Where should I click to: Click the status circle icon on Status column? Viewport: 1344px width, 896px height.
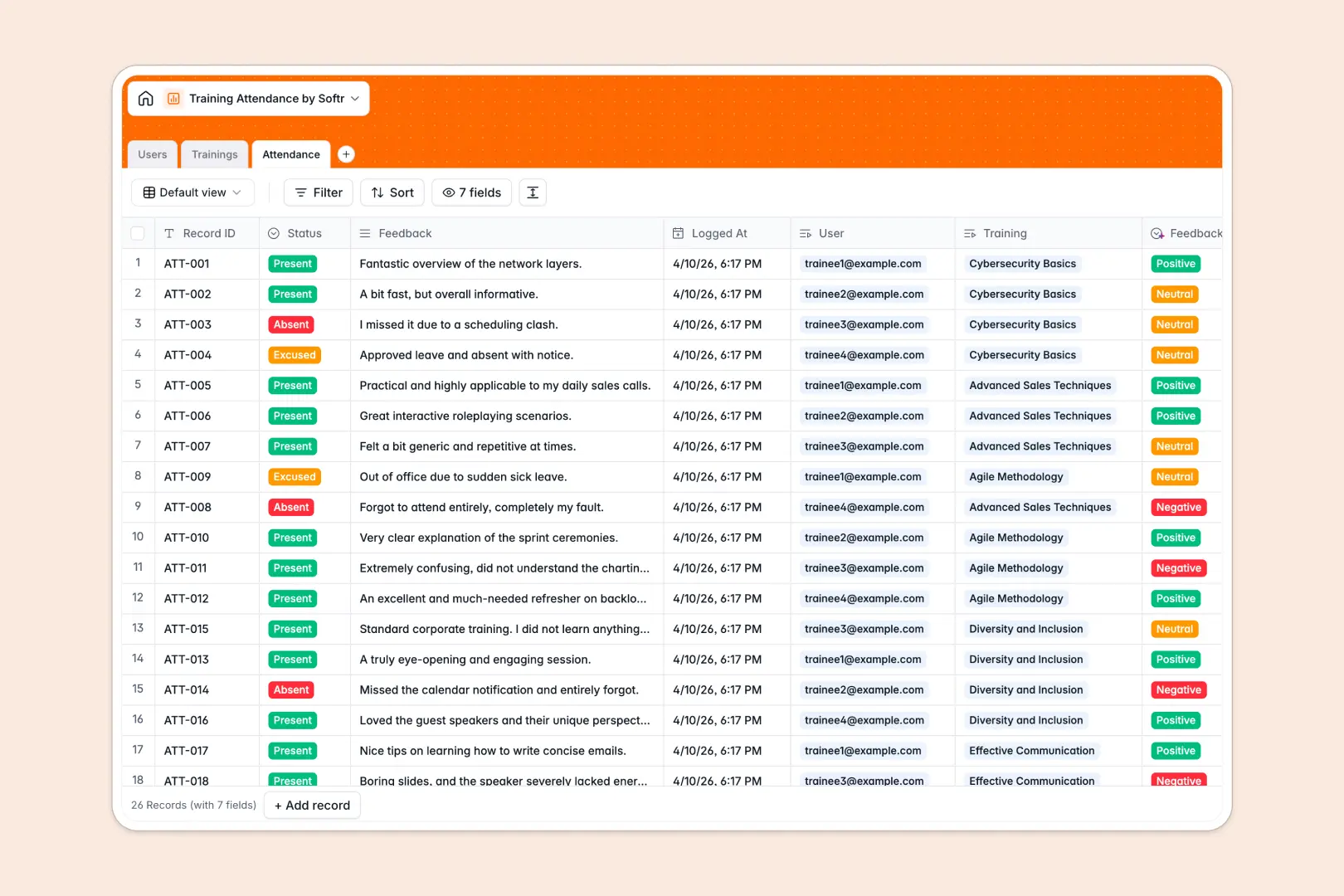point(274,233)
